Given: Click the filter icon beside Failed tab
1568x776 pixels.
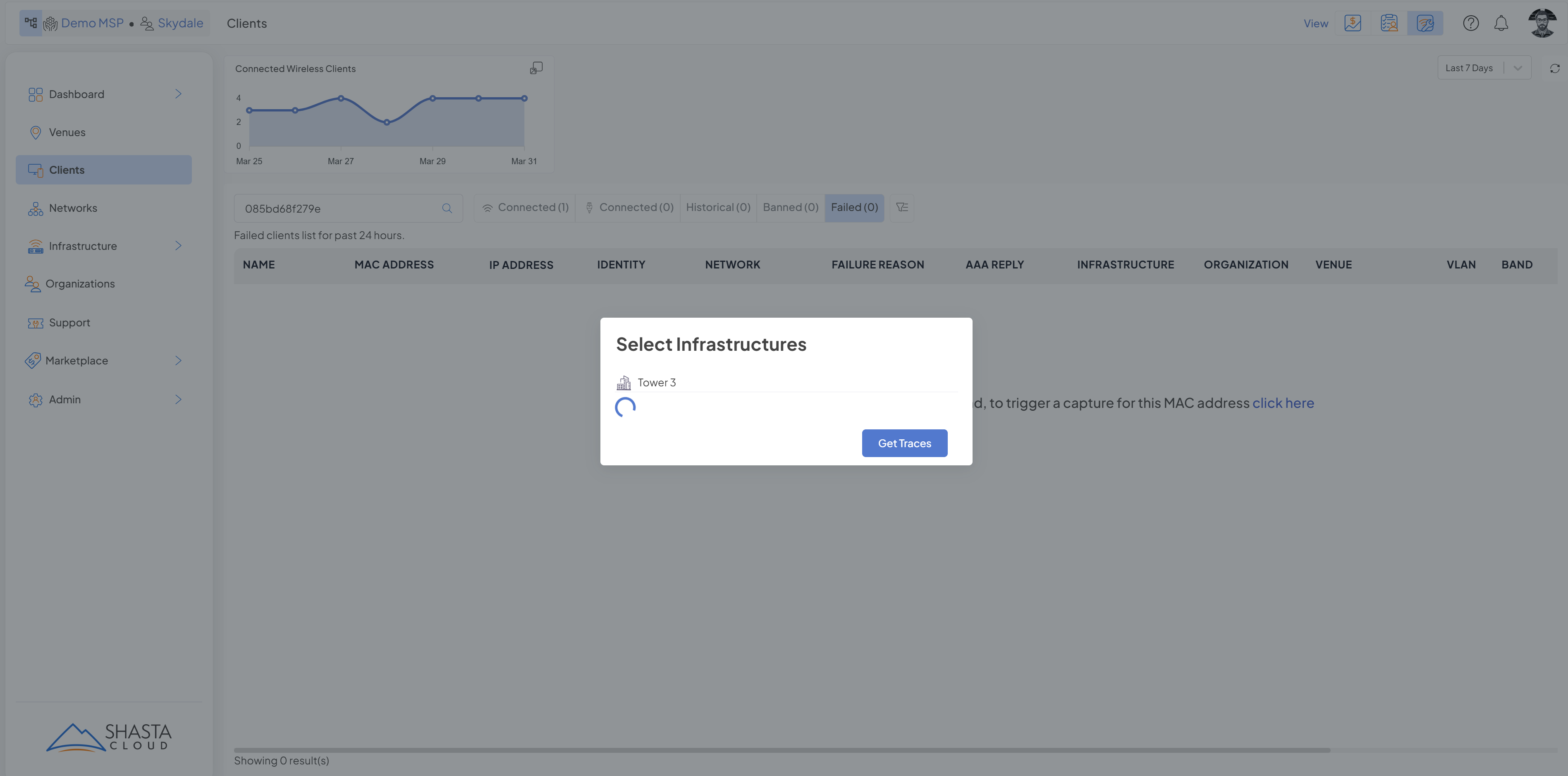Looking at the screenshot, I should coord(902,207).
